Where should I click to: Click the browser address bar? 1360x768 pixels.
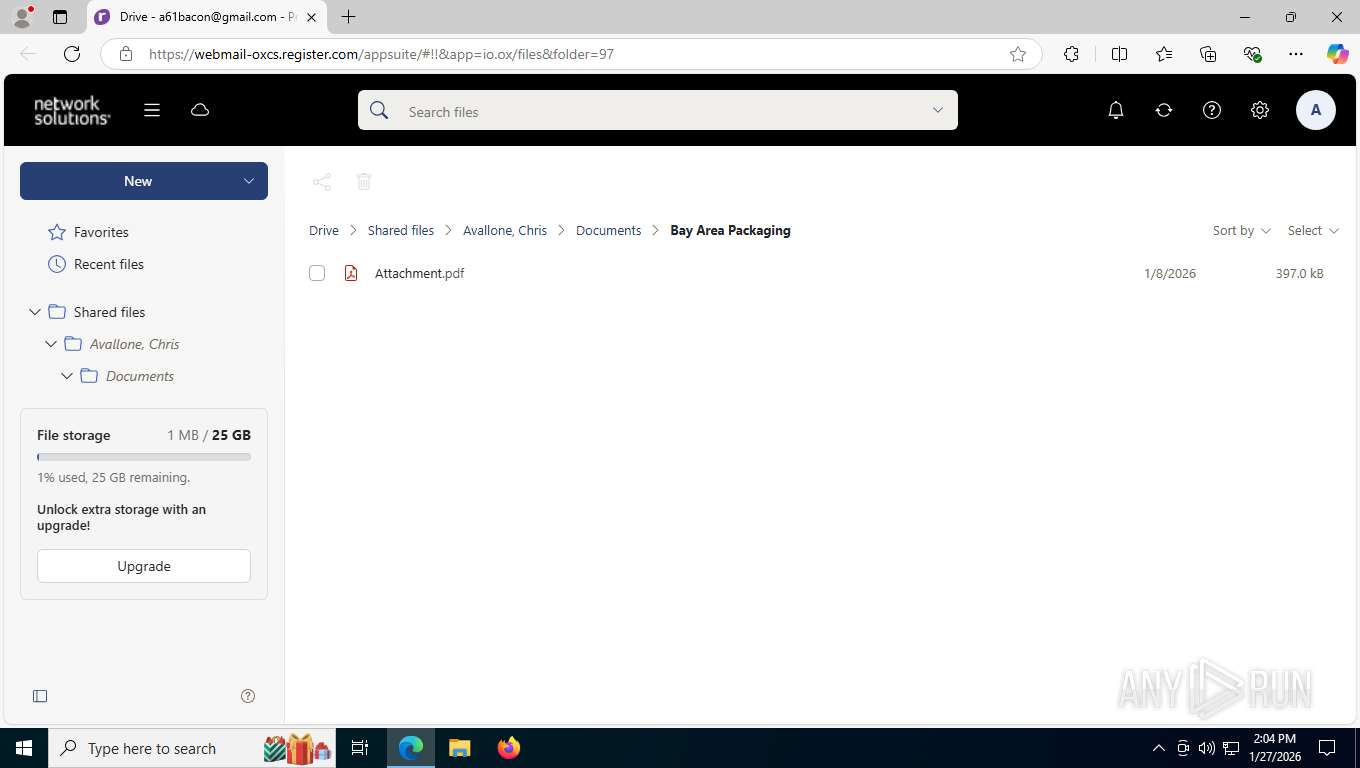[570, 54]
